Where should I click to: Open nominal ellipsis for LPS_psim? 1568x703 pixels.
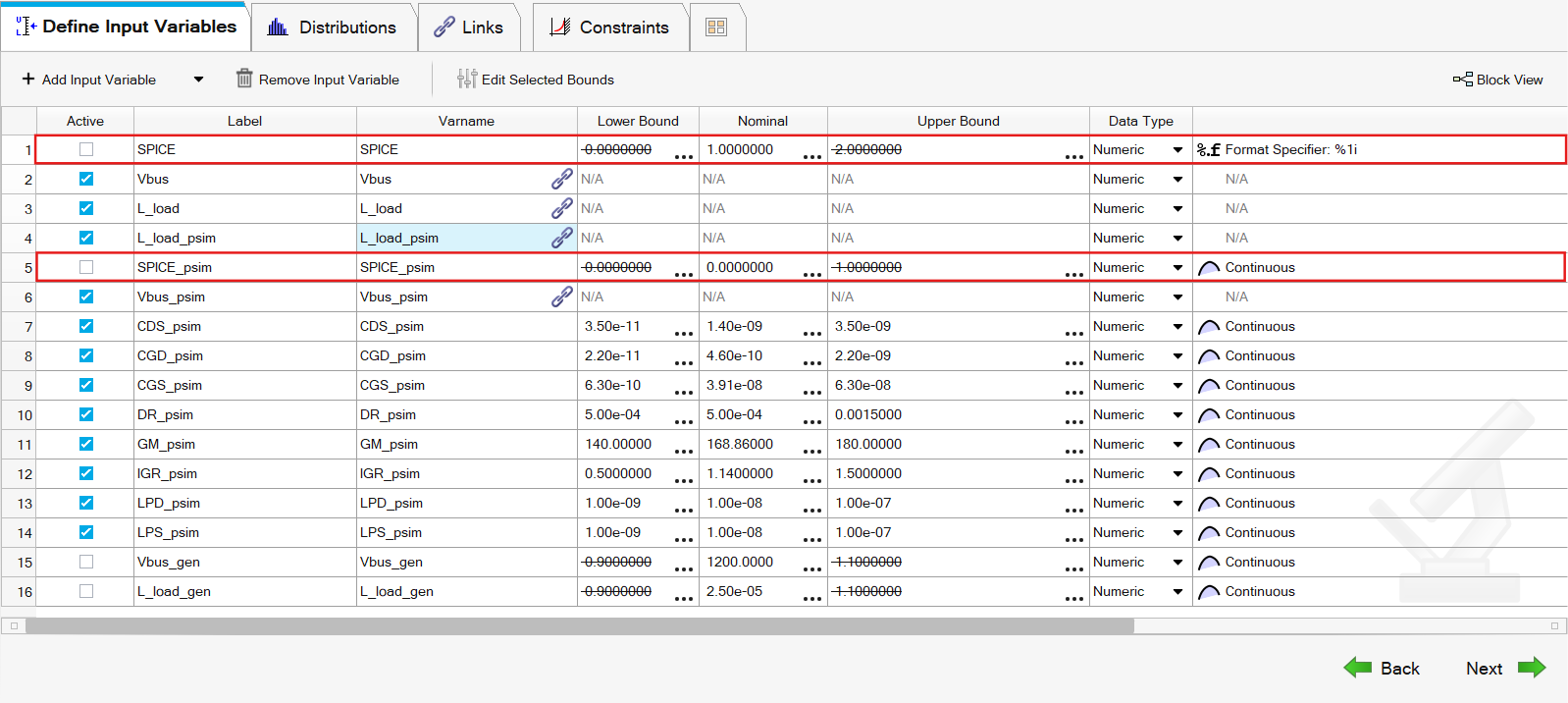tap(812, 540)
